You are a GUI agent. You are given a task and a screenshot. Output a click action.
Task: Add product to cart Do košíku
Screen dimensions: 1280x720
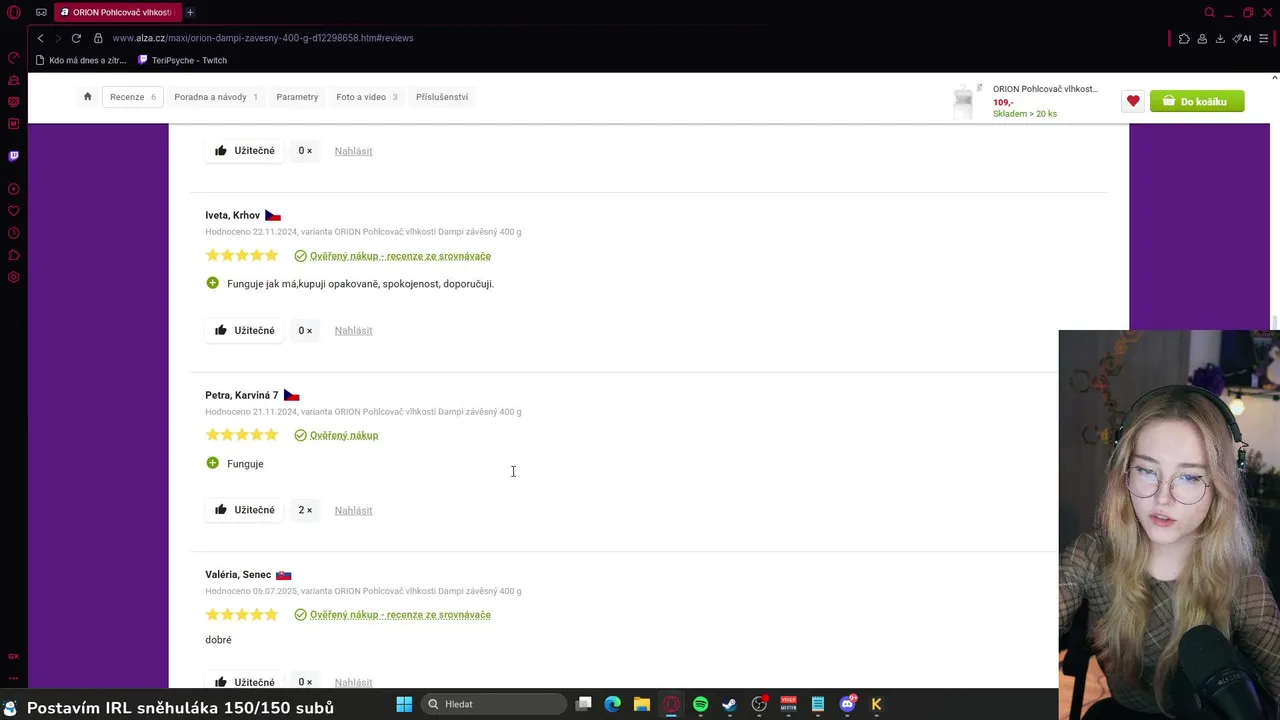pos(1197,101)
